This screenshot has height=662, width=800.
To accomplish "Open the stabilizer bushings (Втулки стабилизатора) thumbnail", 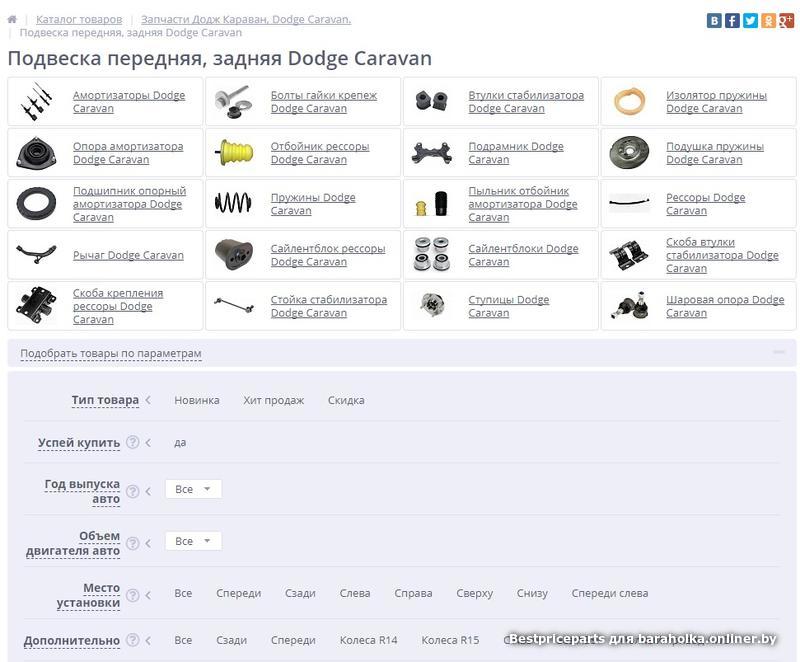I will coord(431,101).
